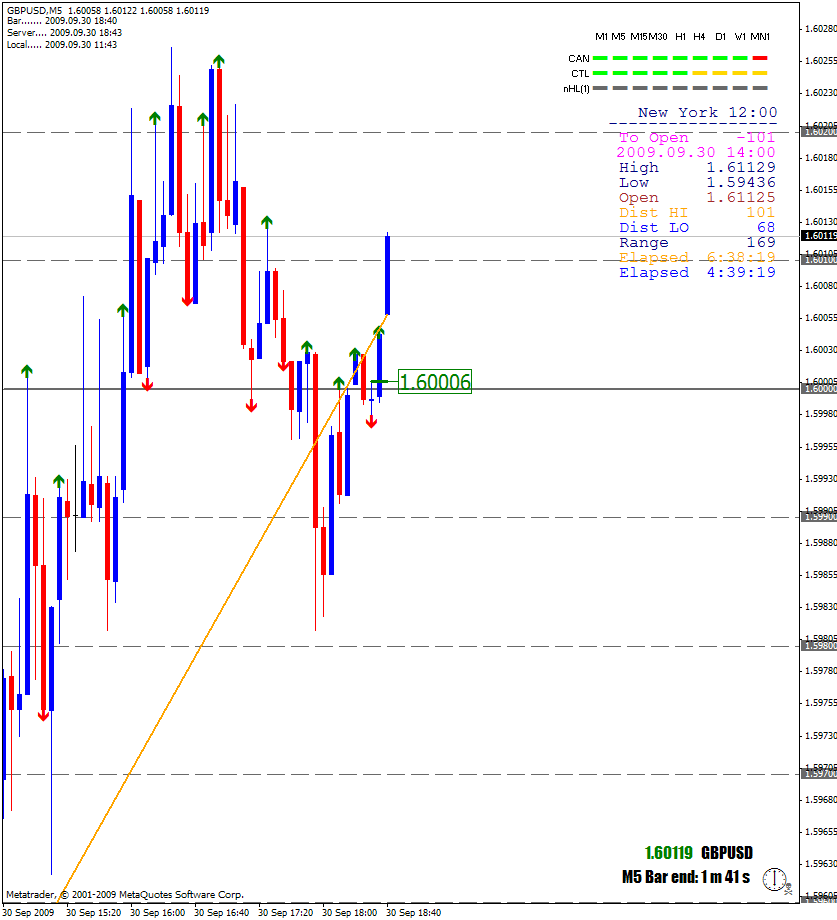Click the '30 Sep 2009' time axis label
Screen dimensions: 837x920
click(x=28, y=912)
